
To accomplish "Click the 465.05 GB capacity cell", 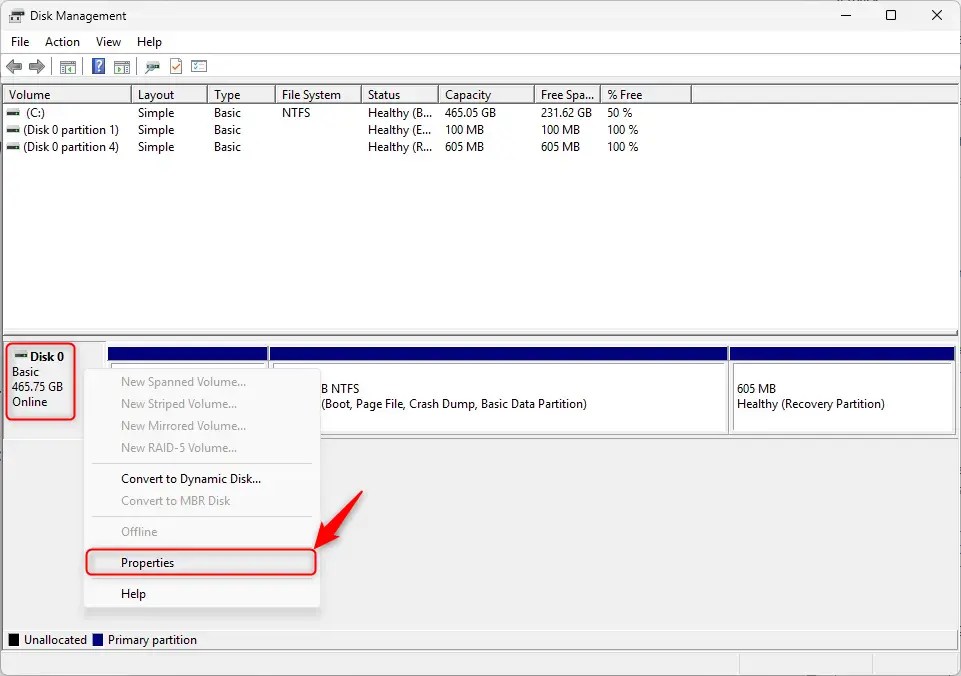I will [x=470, y=113].
